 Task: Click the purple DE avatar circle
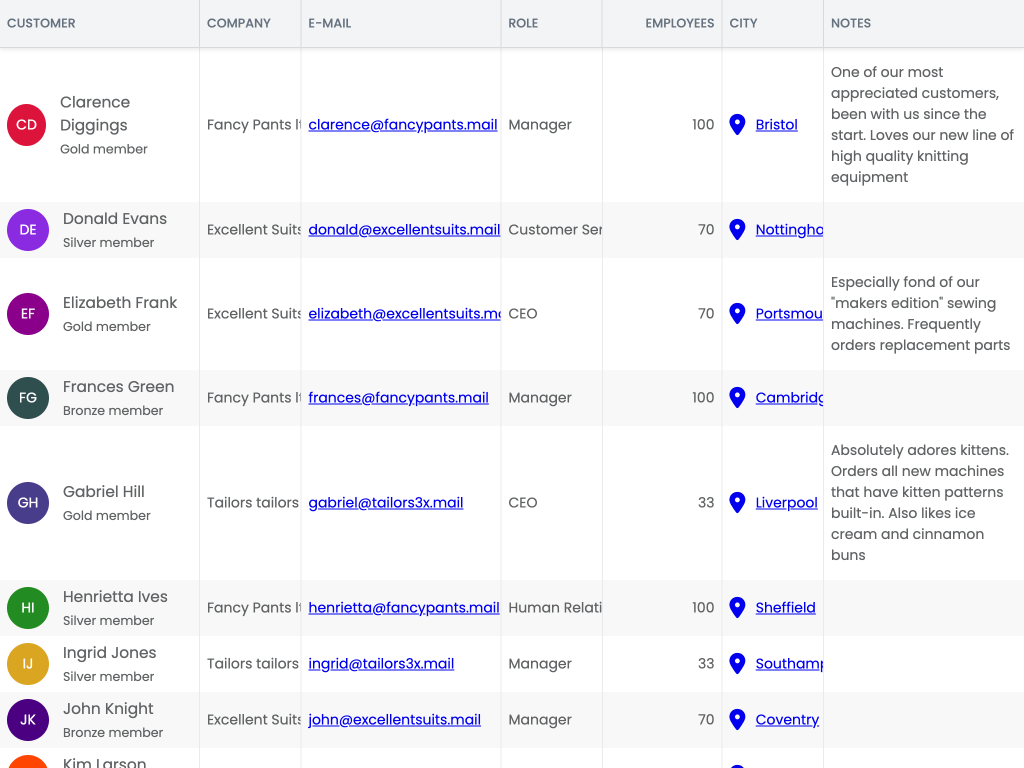(x=28, y=230)
